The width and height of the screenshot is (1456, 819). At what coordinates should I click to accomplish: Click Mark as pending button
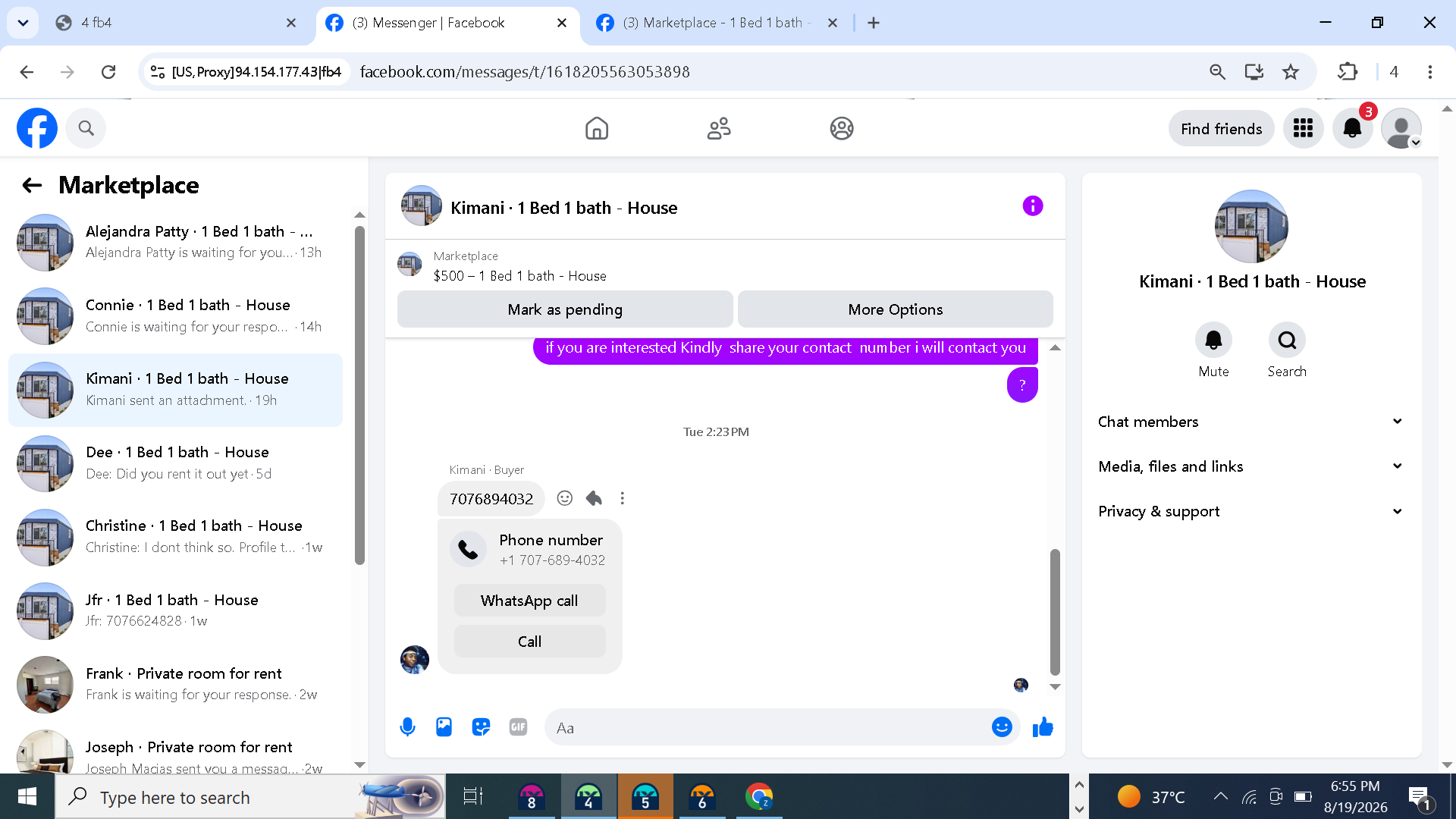[x=565, y=309]
